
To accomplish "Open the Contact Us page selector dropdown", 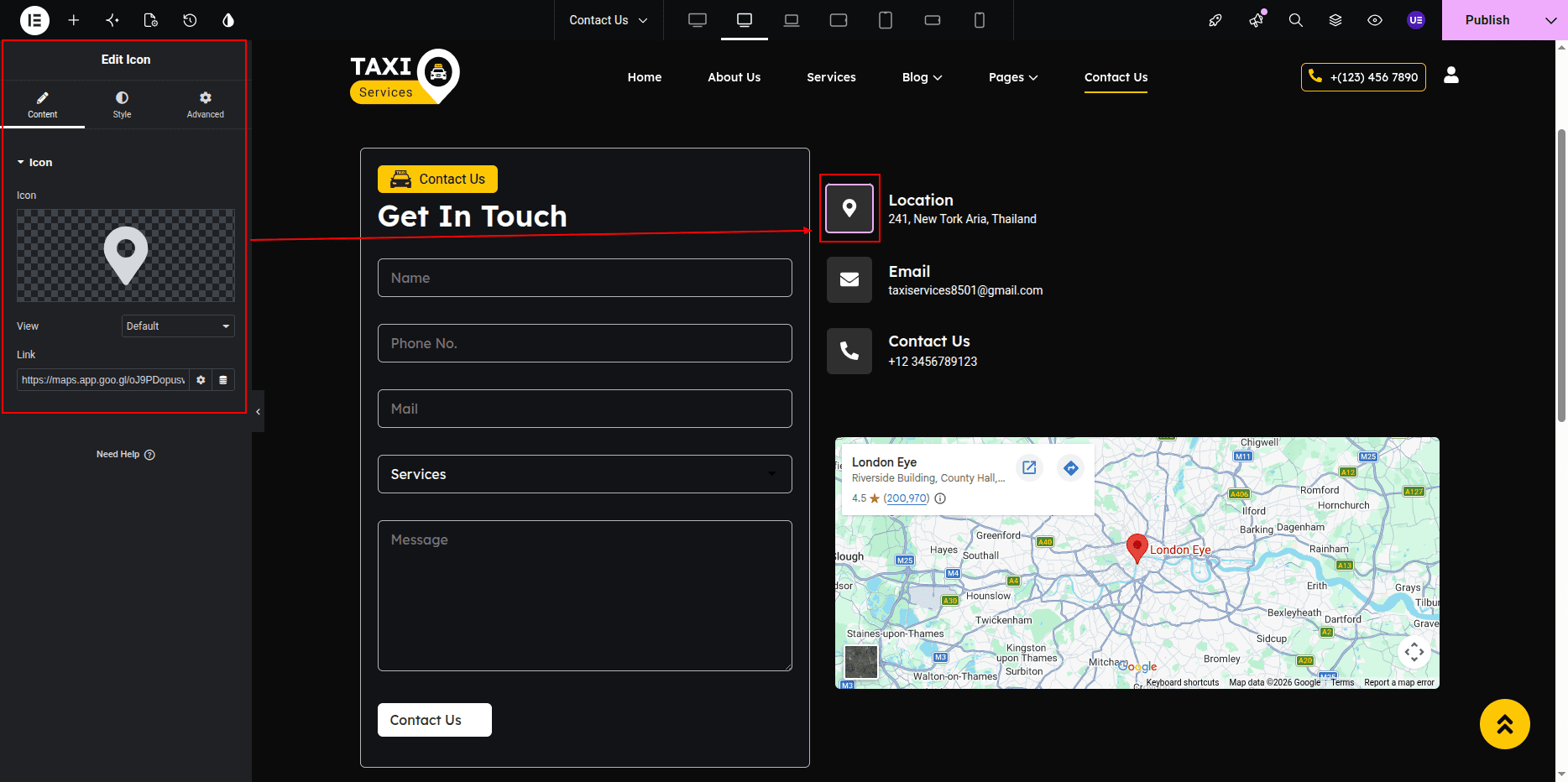I will pyautogui.click(x=609, y=20).
